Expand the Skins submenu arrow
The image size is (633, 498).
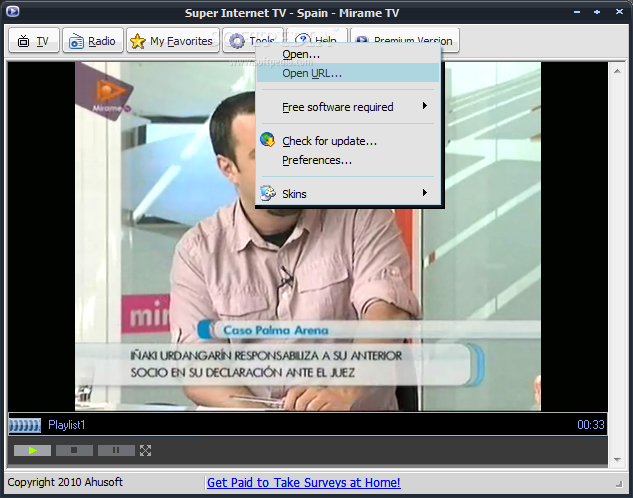coord(425,193)
